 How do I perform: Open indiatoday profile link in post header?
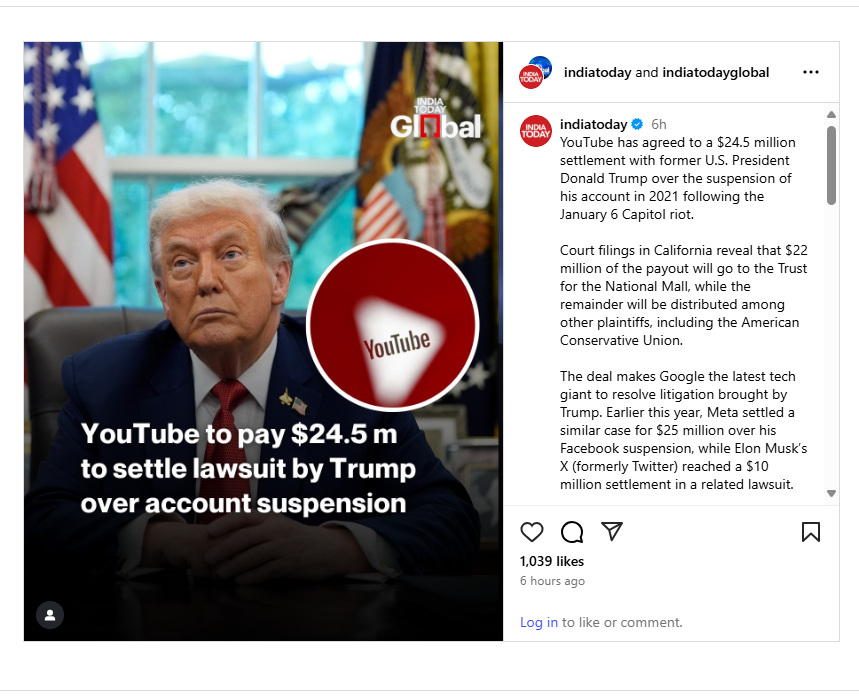(x=597, y=72)
